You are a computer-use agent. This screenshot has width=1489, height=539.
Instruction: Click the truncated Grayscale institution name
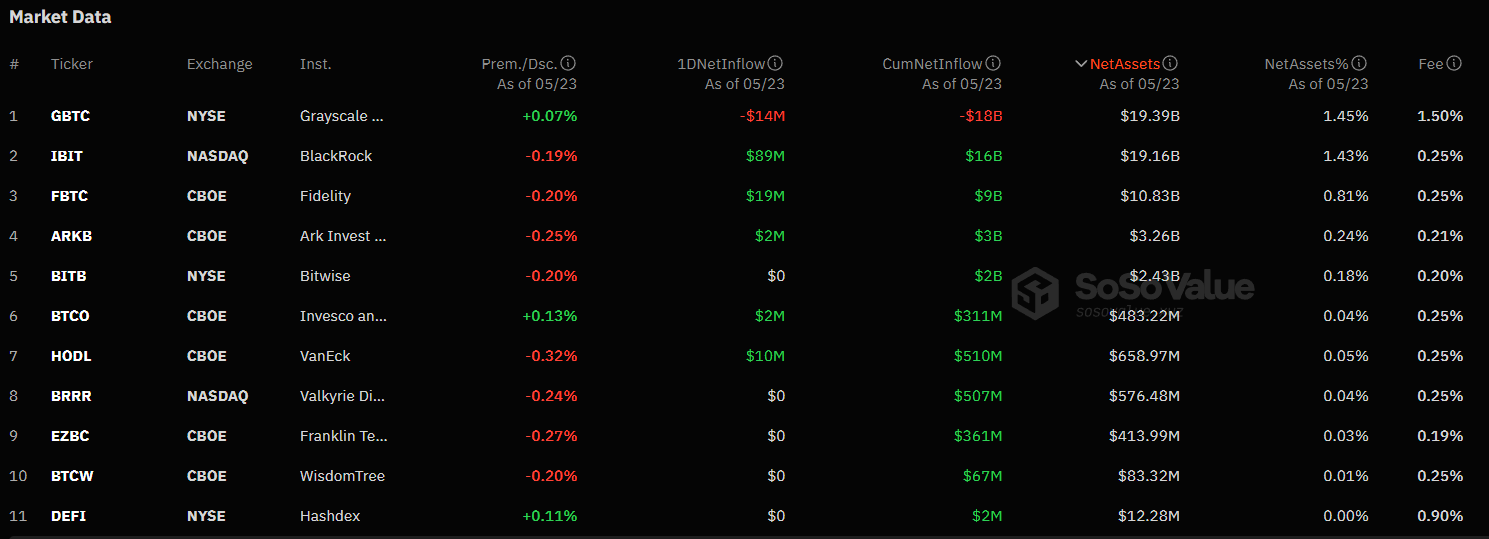coord(342,116)
